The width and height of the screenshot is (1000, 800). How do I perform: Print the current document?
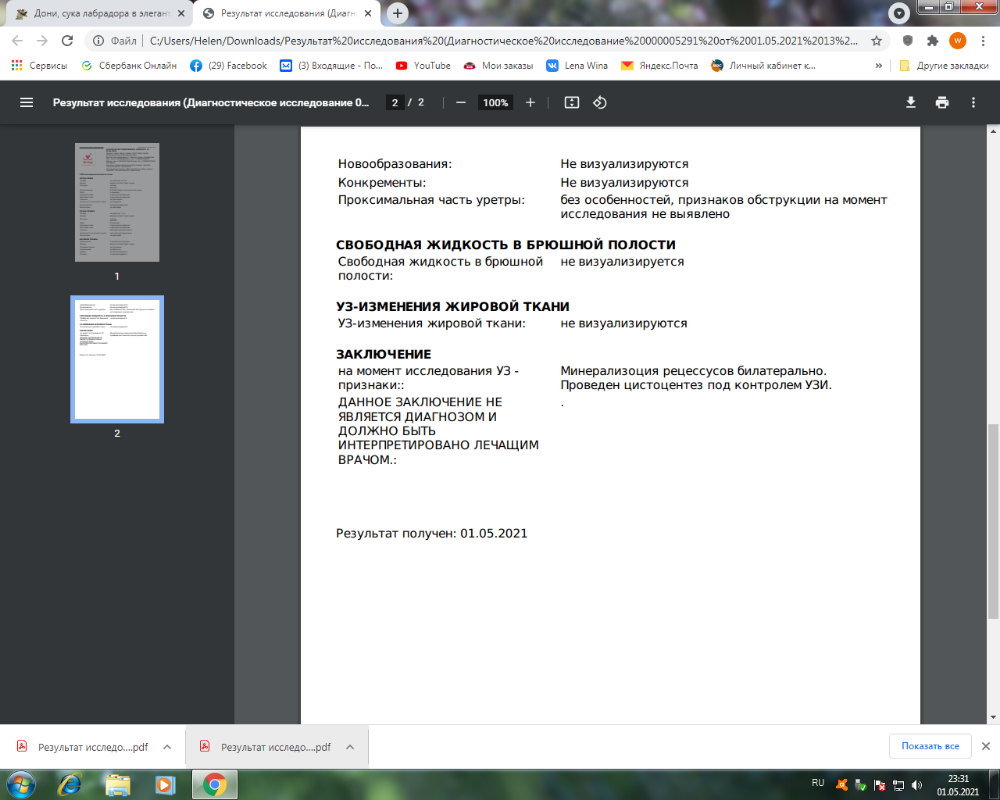[941, 102]
